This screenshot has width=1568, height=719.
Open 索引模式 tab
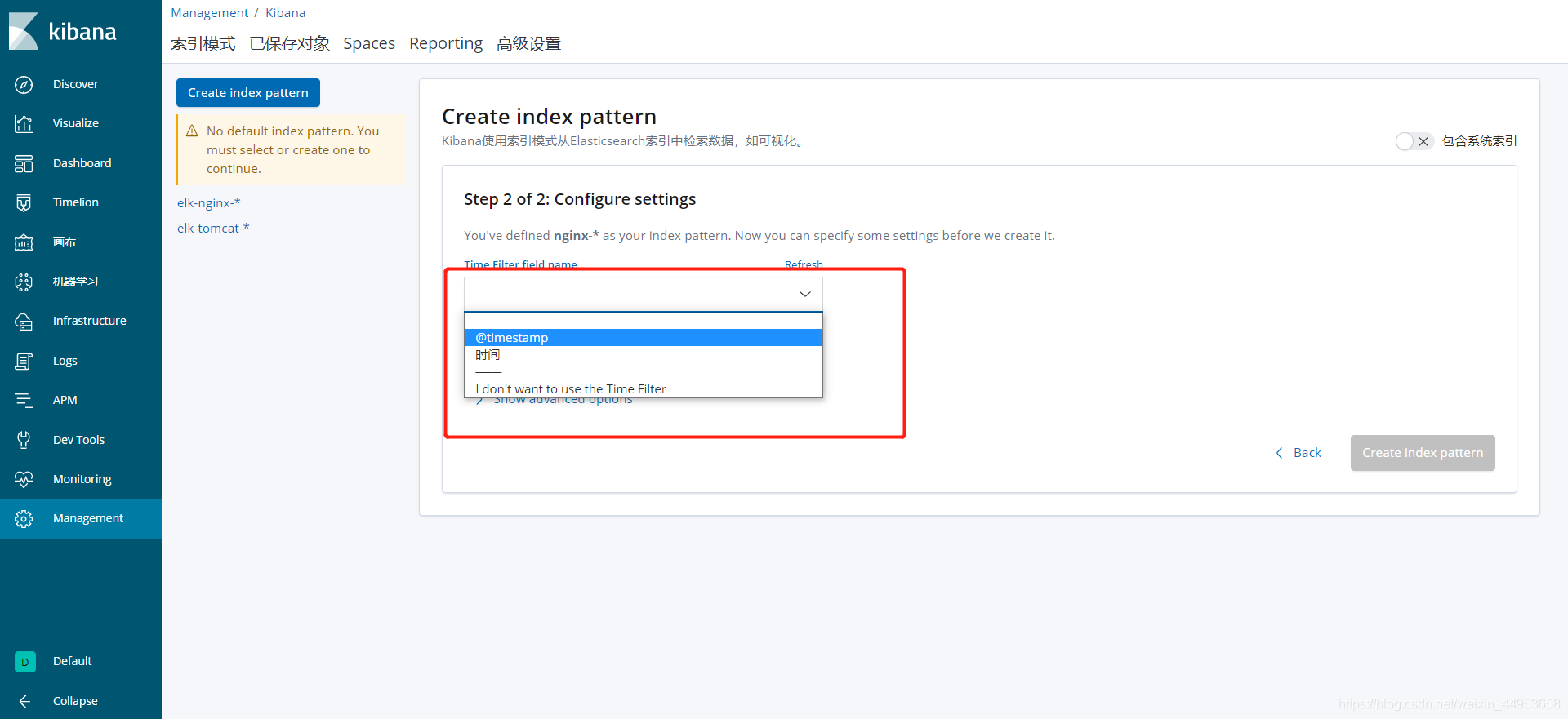click(203, 43)
